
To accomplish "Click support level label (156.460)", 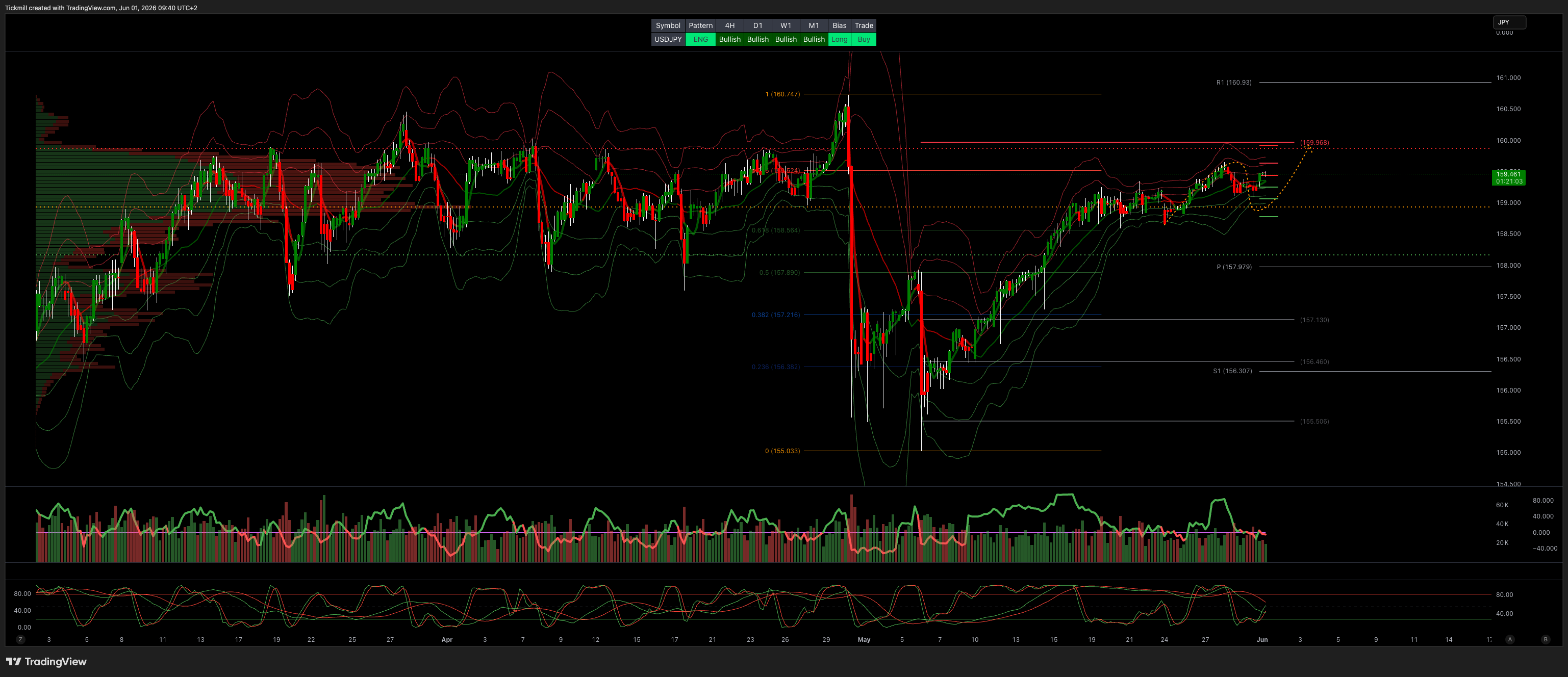I will click(x=1314, y=362).
